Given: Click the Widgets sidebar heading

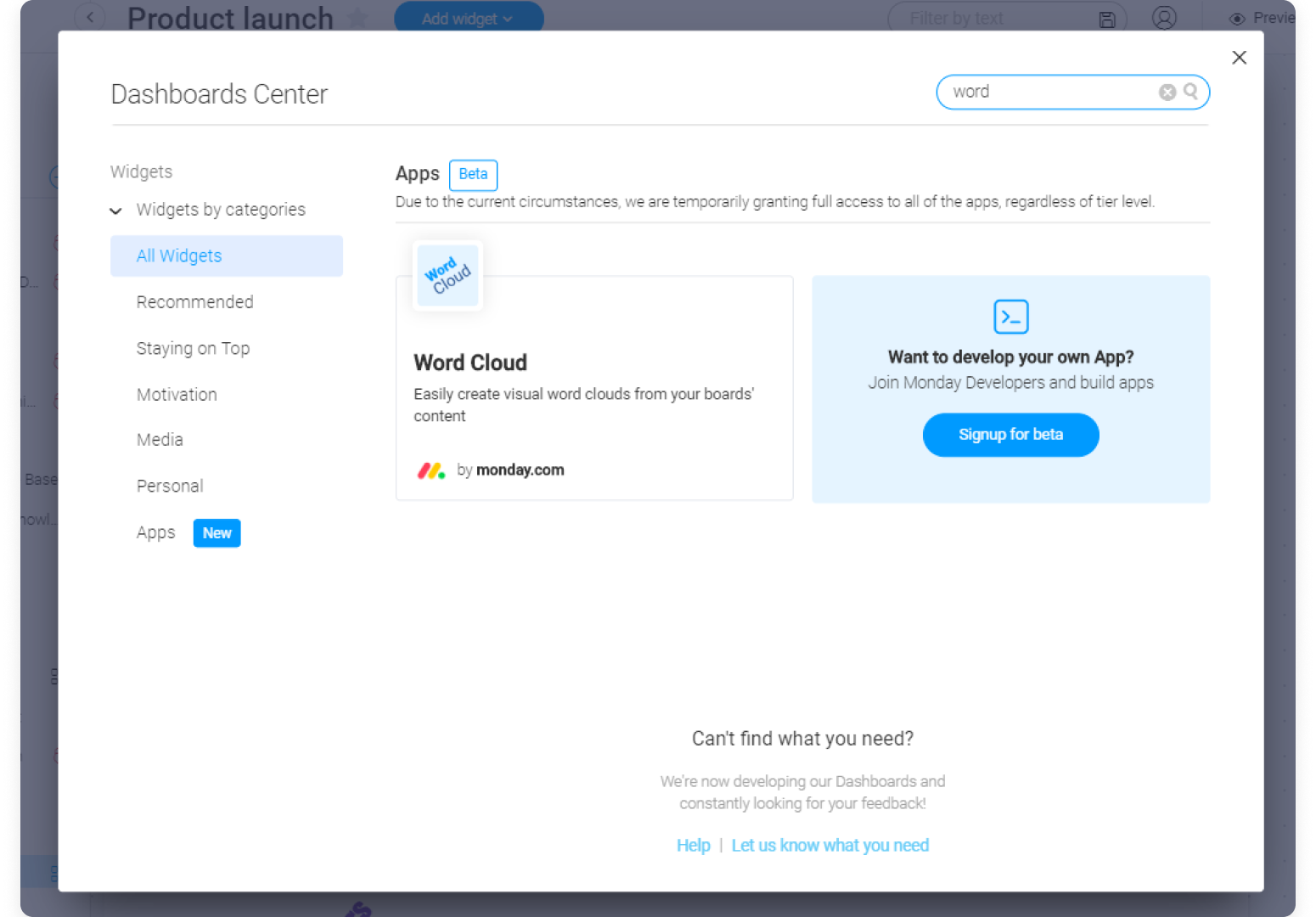Looking at the screenshot, I should [142, 172].
